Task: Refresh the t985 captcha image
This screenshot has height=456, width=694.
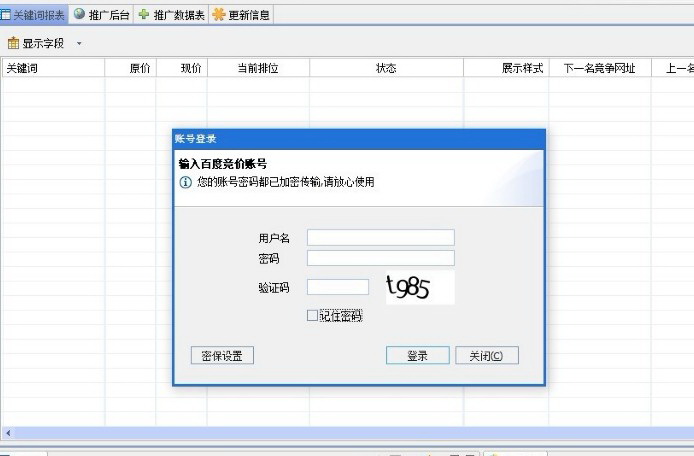Action: coord(420,287)
